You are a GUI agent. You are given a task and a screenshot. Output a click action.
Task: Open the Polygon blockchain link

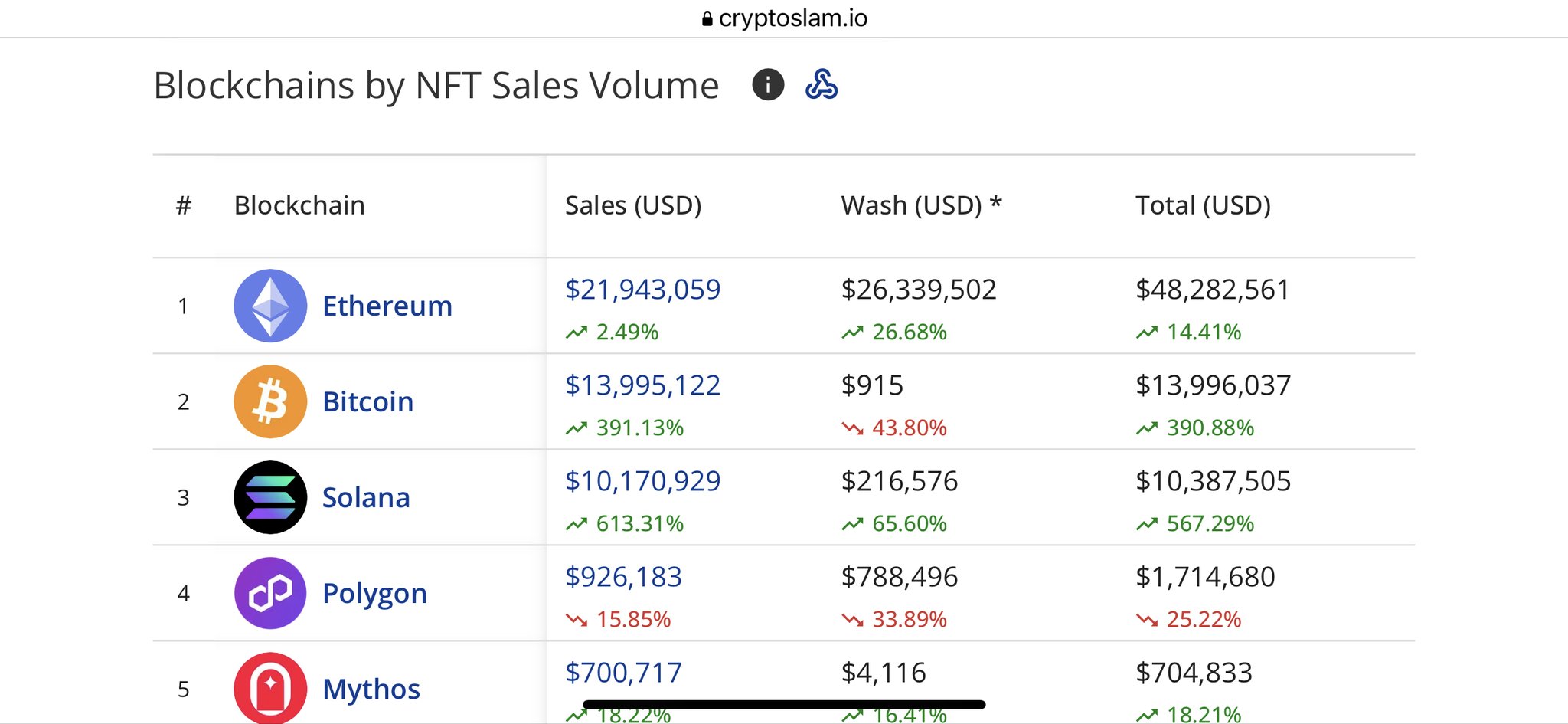374,594
